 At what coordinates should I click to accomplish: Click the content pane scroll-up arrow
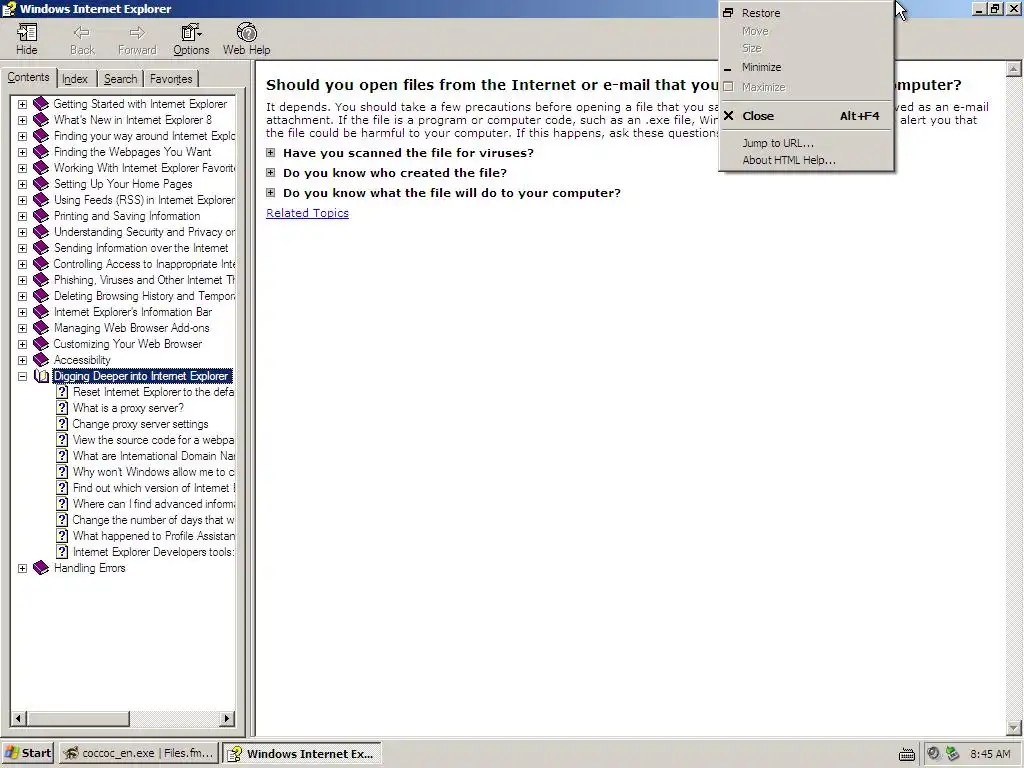click(1014, 69)
